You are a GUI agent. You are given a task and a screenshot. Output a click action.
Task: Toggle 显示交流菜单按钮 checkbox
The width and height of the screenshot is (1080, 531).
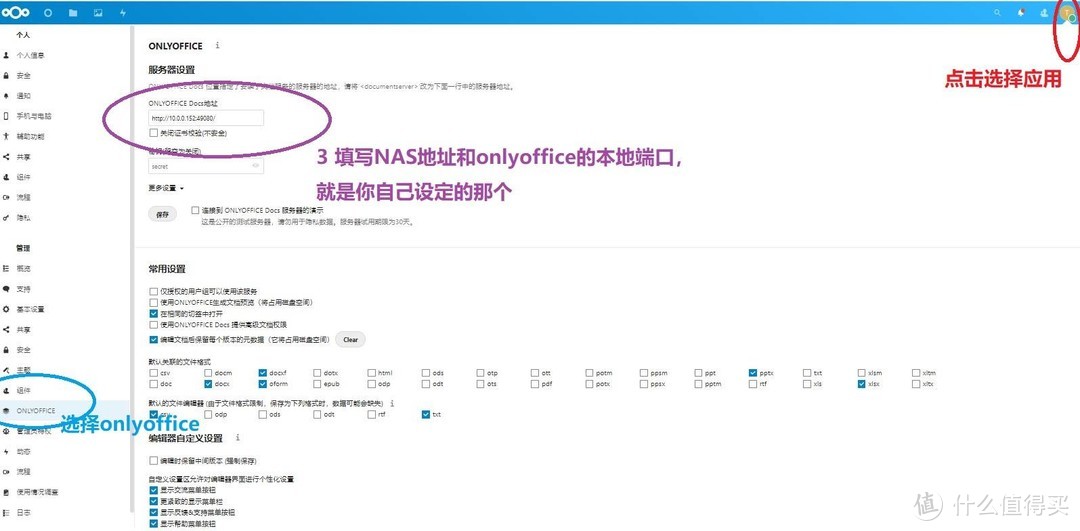point(154,490)
